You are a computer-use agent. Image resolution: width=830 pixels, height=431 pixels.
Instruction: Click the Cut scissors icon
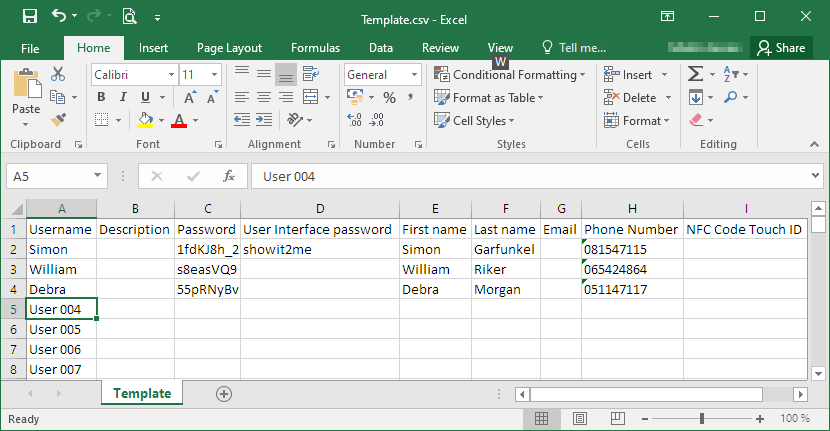point(58,75)
